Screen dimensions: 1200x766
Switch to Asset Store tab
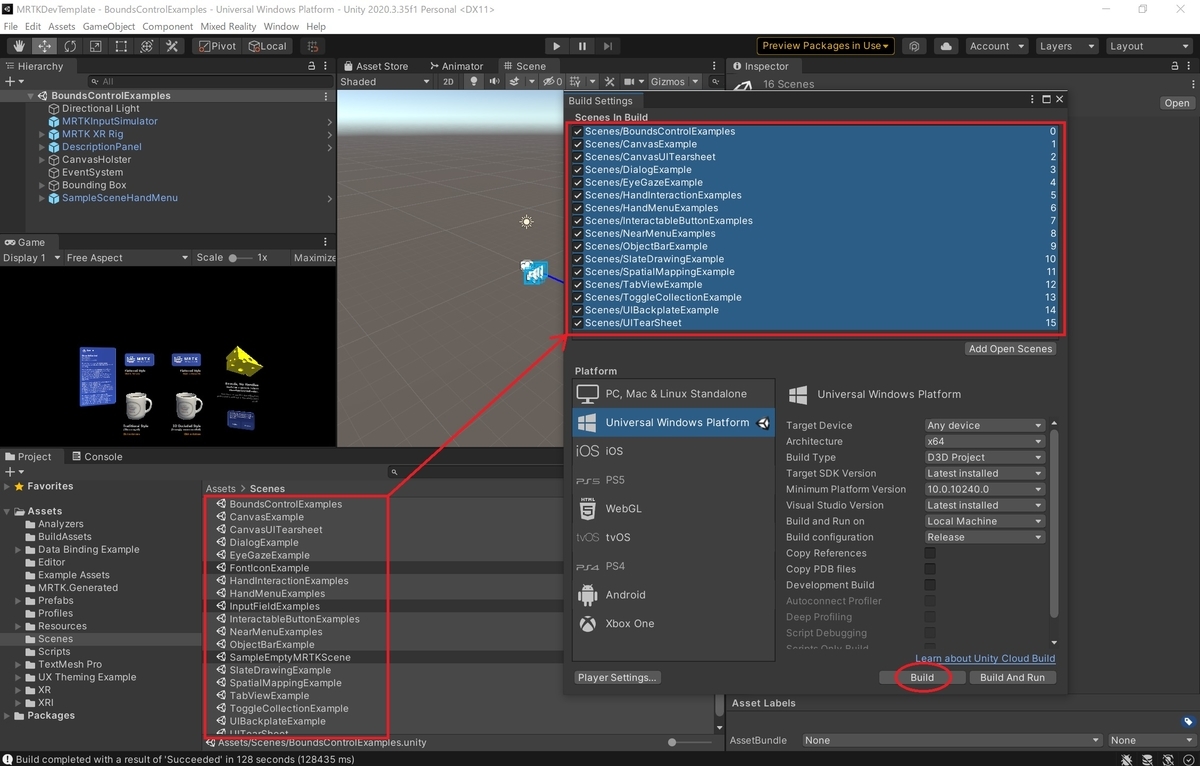(375, 66)
